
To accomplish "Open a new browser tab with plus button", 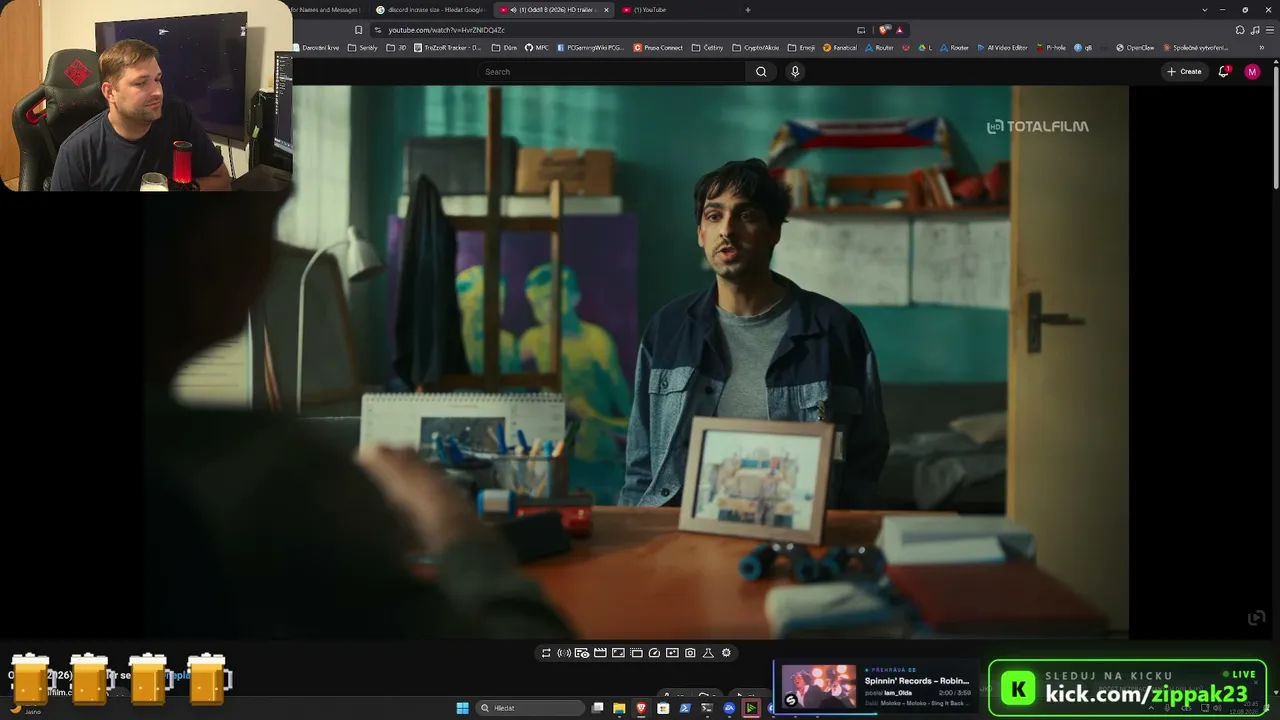I will pos(748,10).
